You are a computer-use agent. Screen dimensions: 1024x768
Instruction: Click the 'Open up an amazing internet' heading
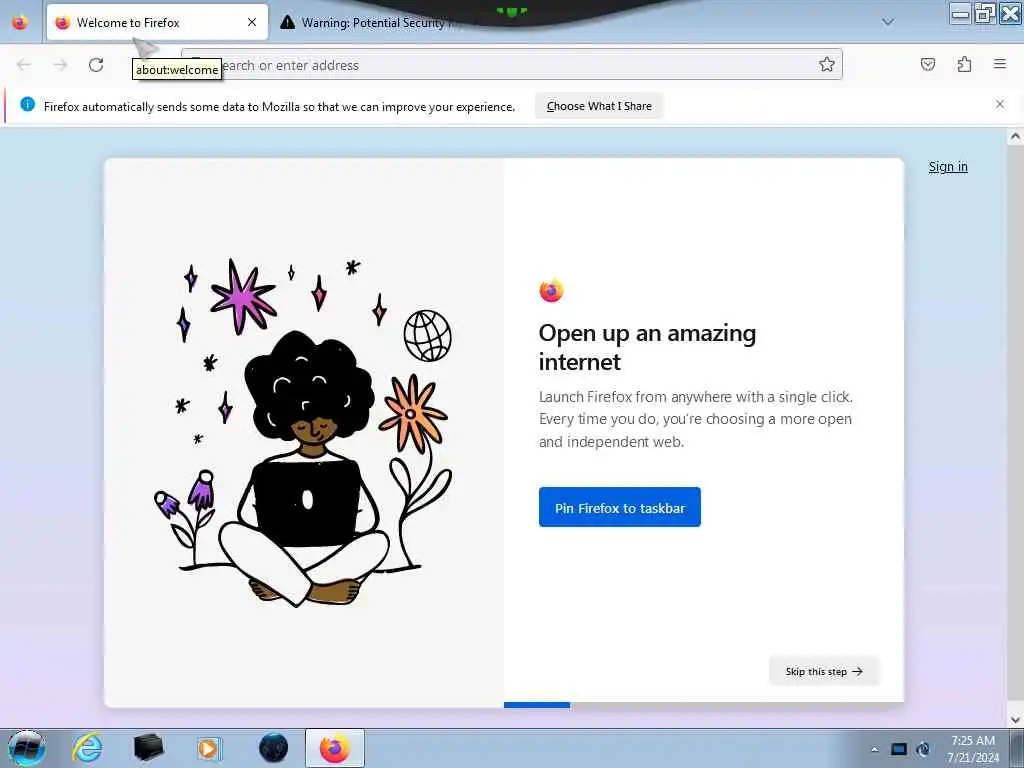click(x=647, y=347)
